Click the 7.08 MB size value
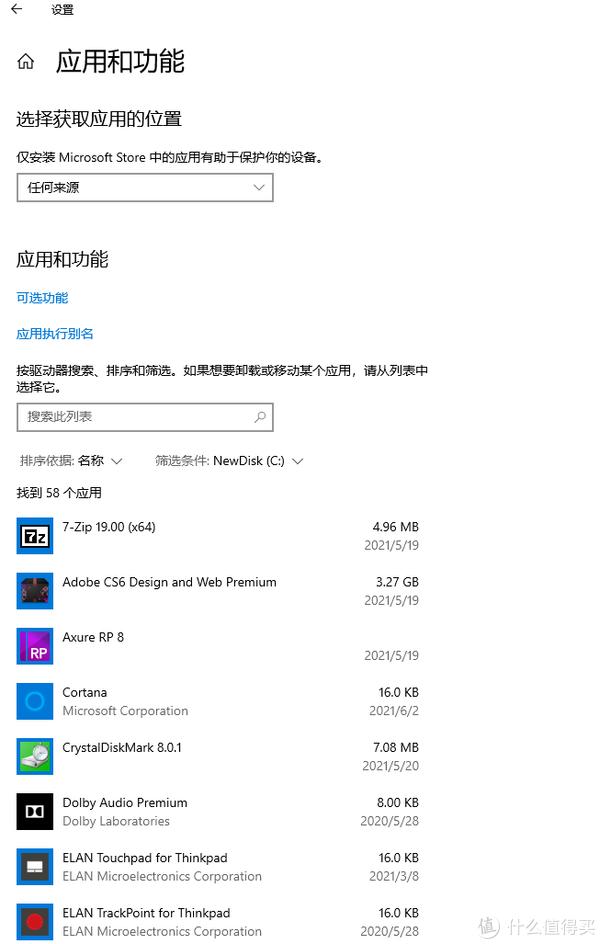 pyautogui.click(x=396, y=747)
